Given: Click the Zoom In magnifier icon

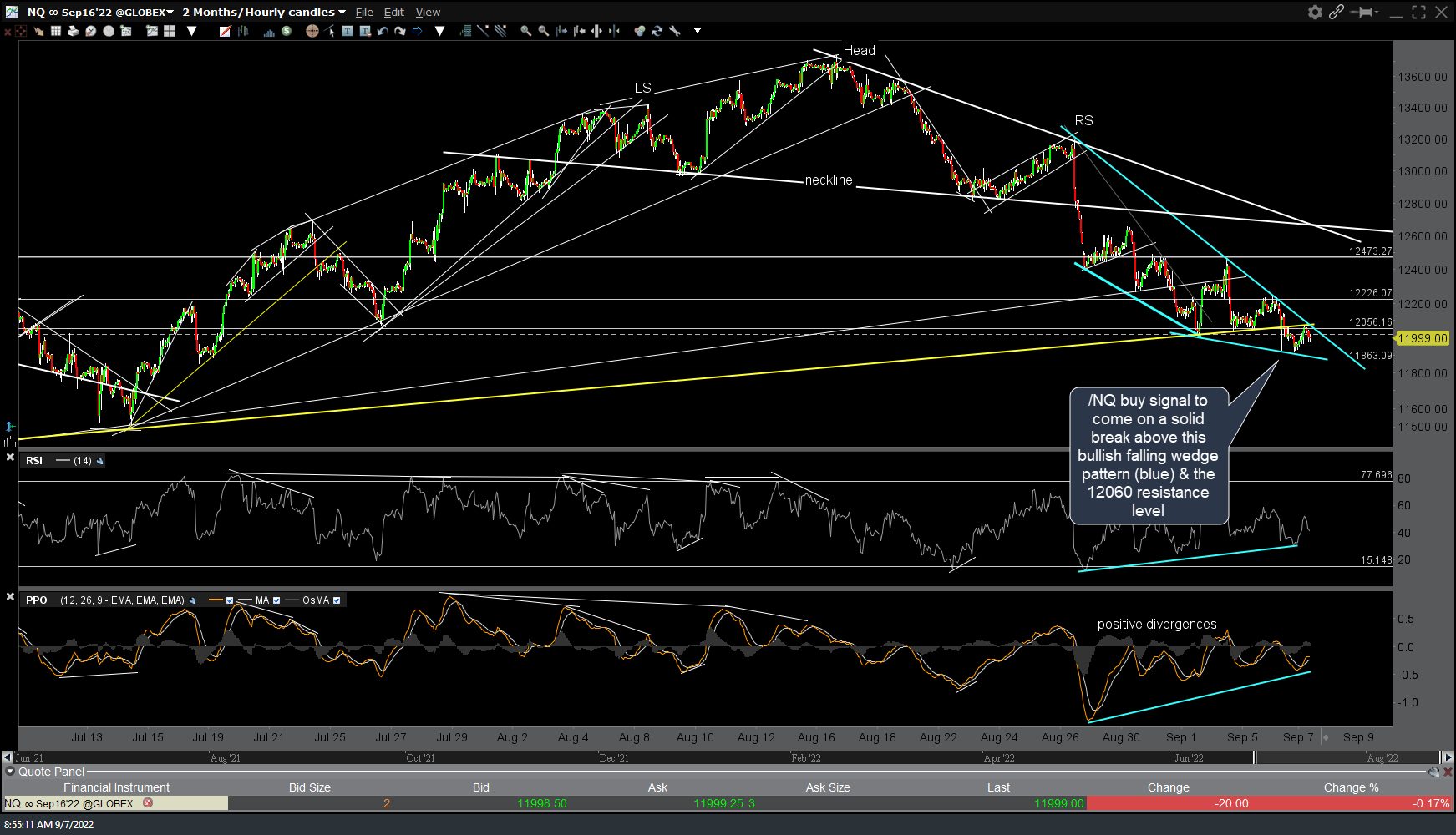Looking at the screenshot, I should pos(525,32).
